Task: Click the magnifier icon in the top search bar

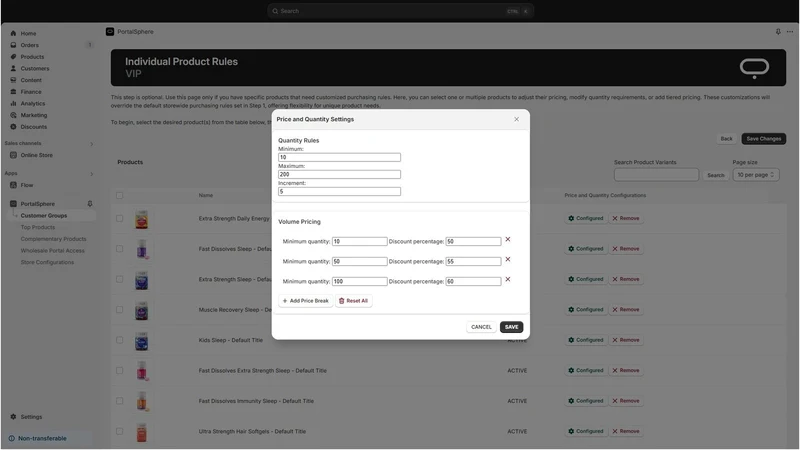Action: click(x=275, y=11)
